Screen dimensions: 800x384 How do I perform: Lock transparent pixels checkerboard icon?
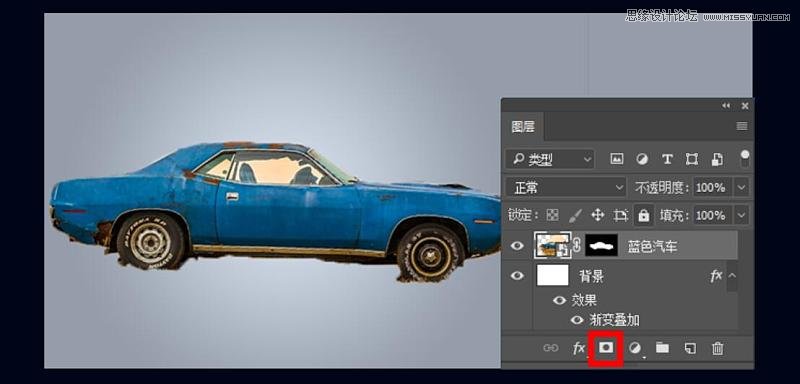coord(552,215)
